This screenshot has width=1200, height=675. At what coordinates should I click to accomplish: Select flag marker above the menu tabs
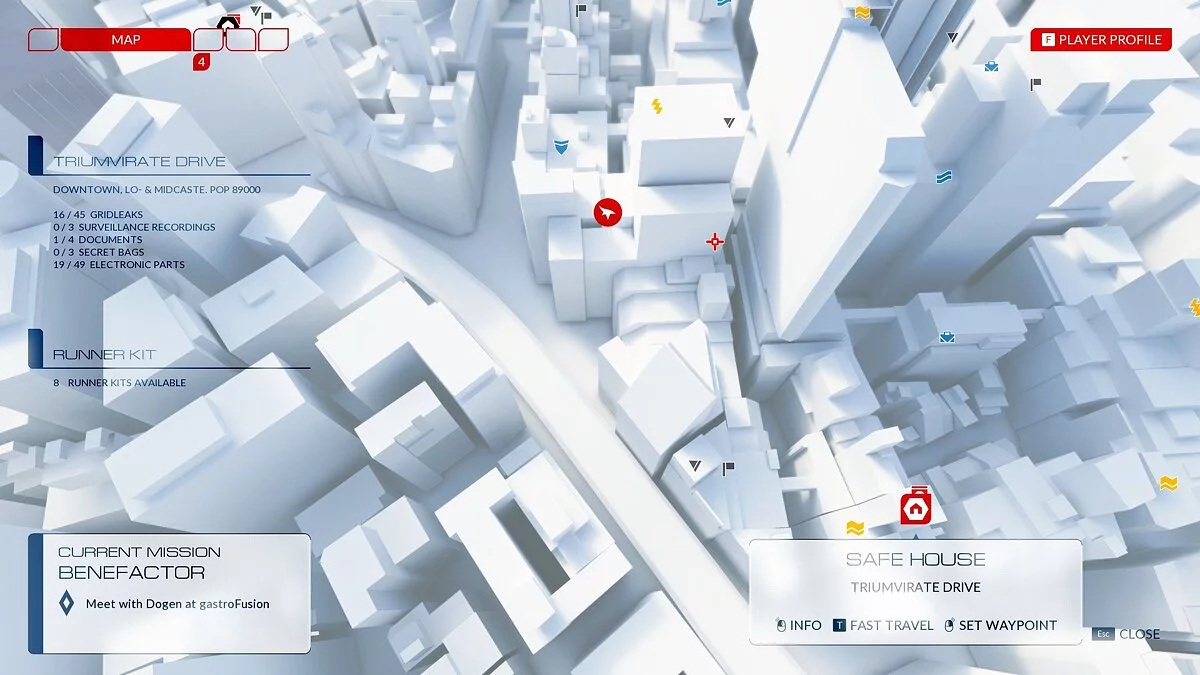point(267,17)
